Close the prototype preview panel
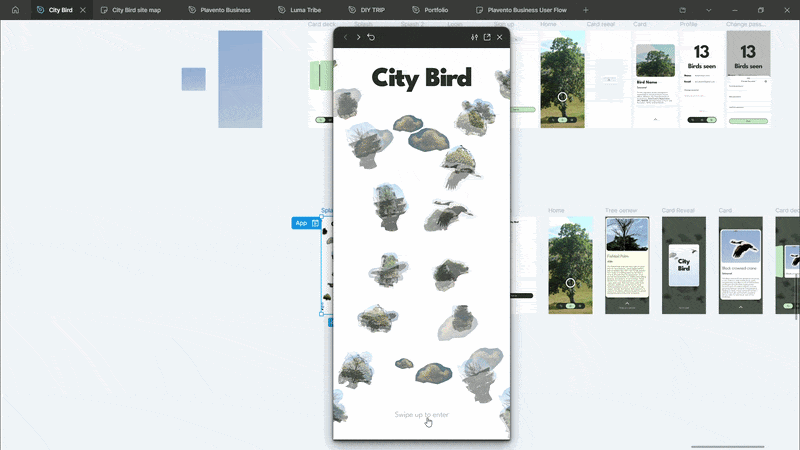Viewport: 800px width, 450px height. [499, 37]
